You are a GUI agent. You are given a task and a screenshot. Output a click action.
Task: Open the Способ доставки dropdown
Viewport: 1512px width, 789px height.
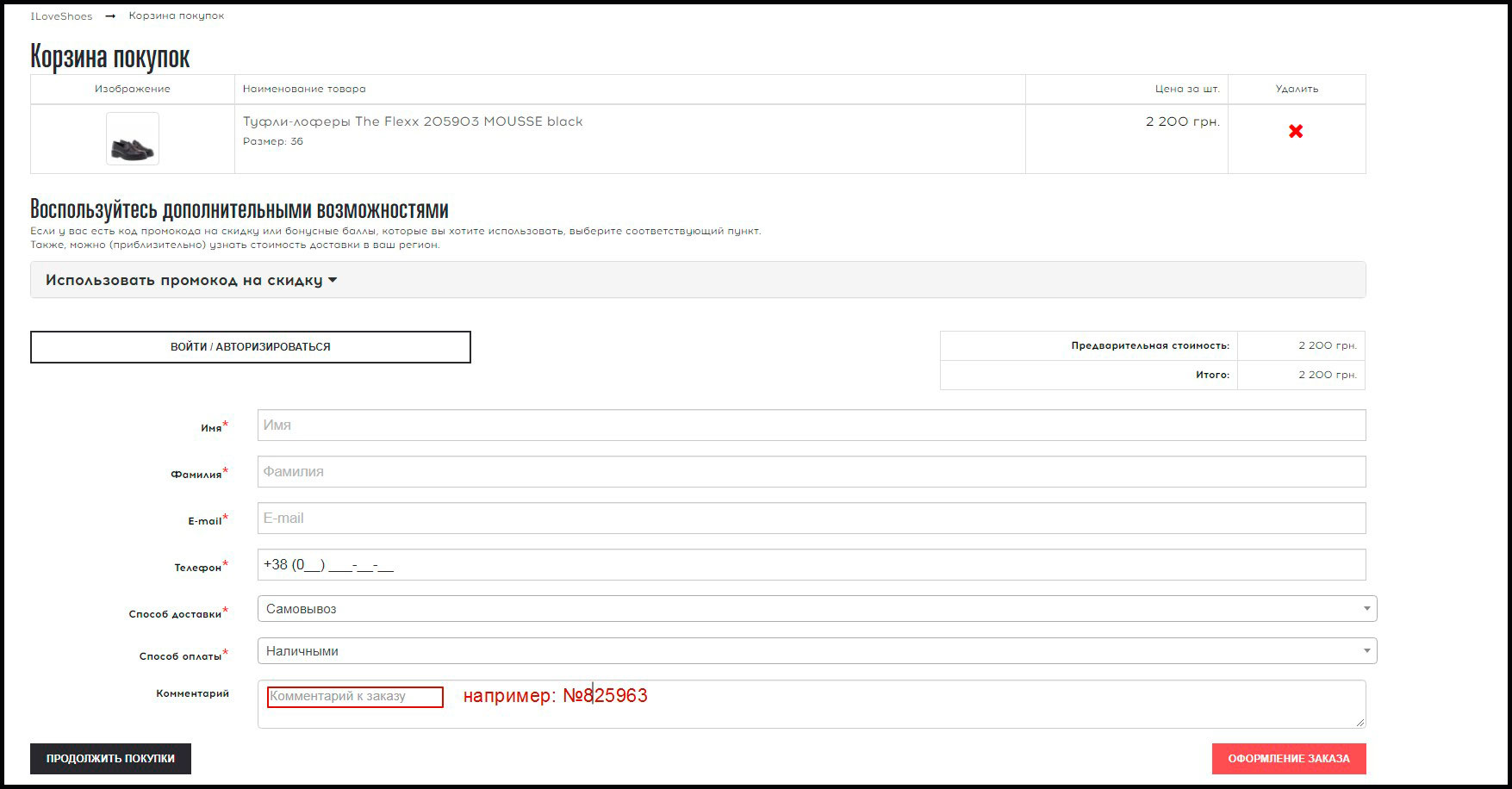coord(817,609)
